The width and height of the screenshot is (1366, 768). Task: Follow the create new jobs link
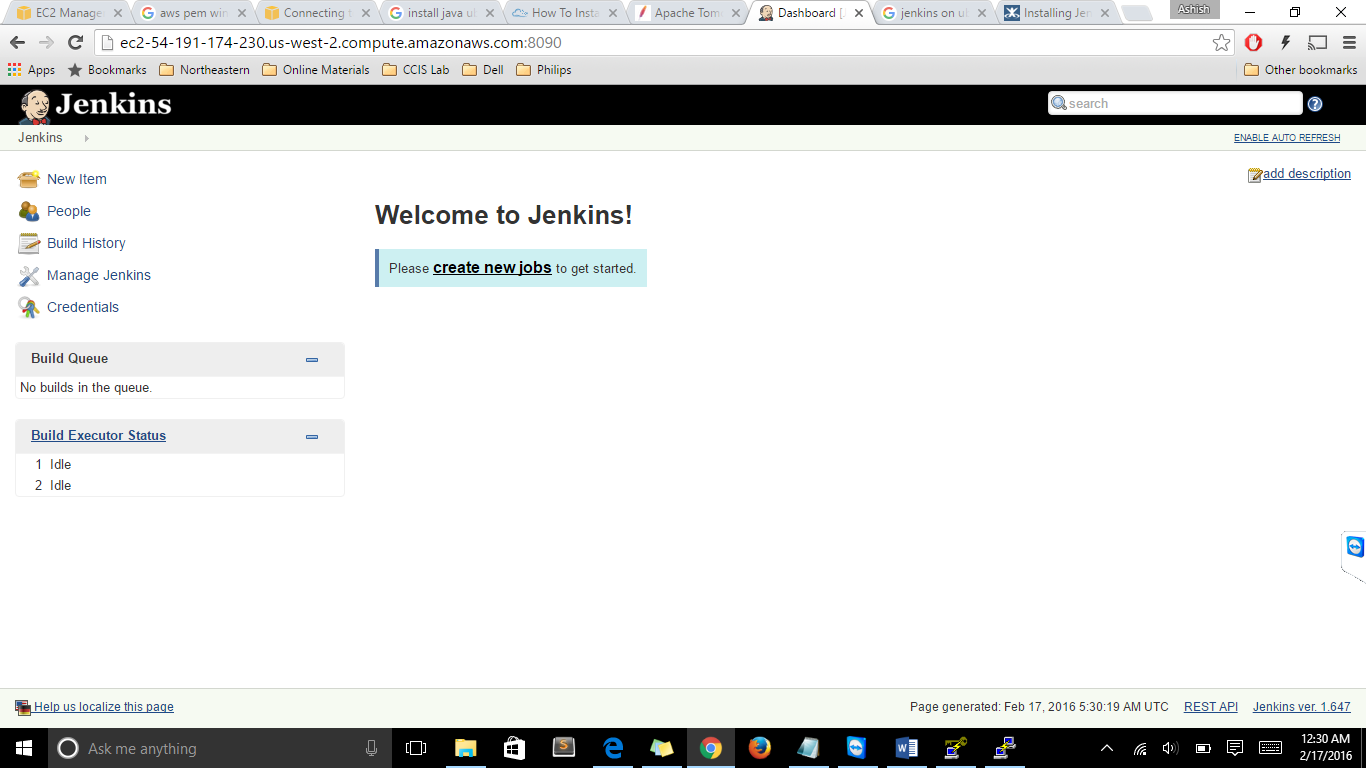tap(492, 268)
